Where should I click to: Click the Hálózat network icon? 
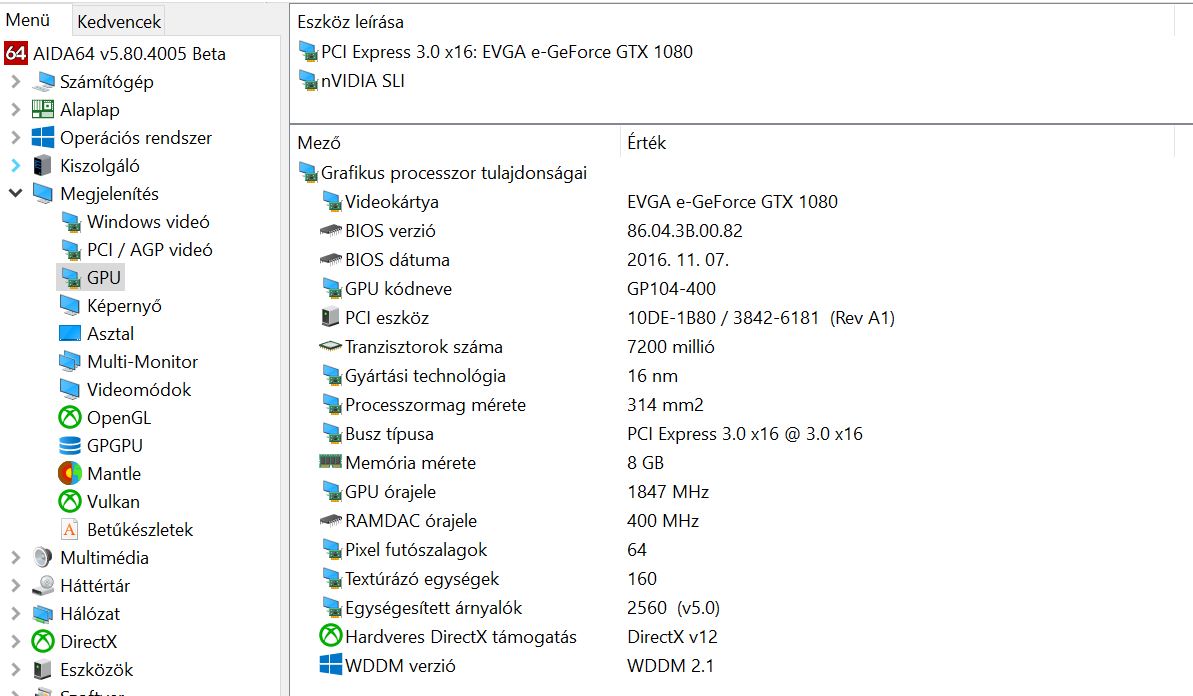pyautogui.click(x=43, y=614)
